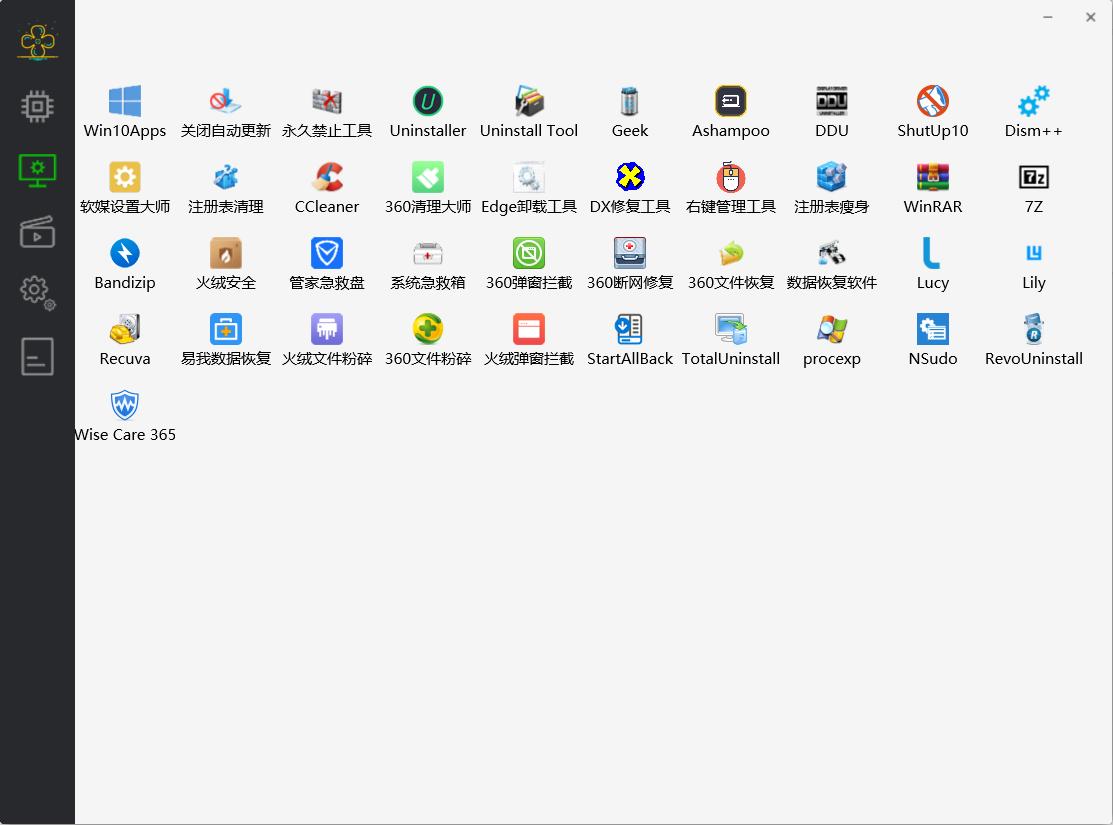Open the 7Z archive tool
The width and height of the screenshot is (1113, 825).
(x=1033, y=182)
